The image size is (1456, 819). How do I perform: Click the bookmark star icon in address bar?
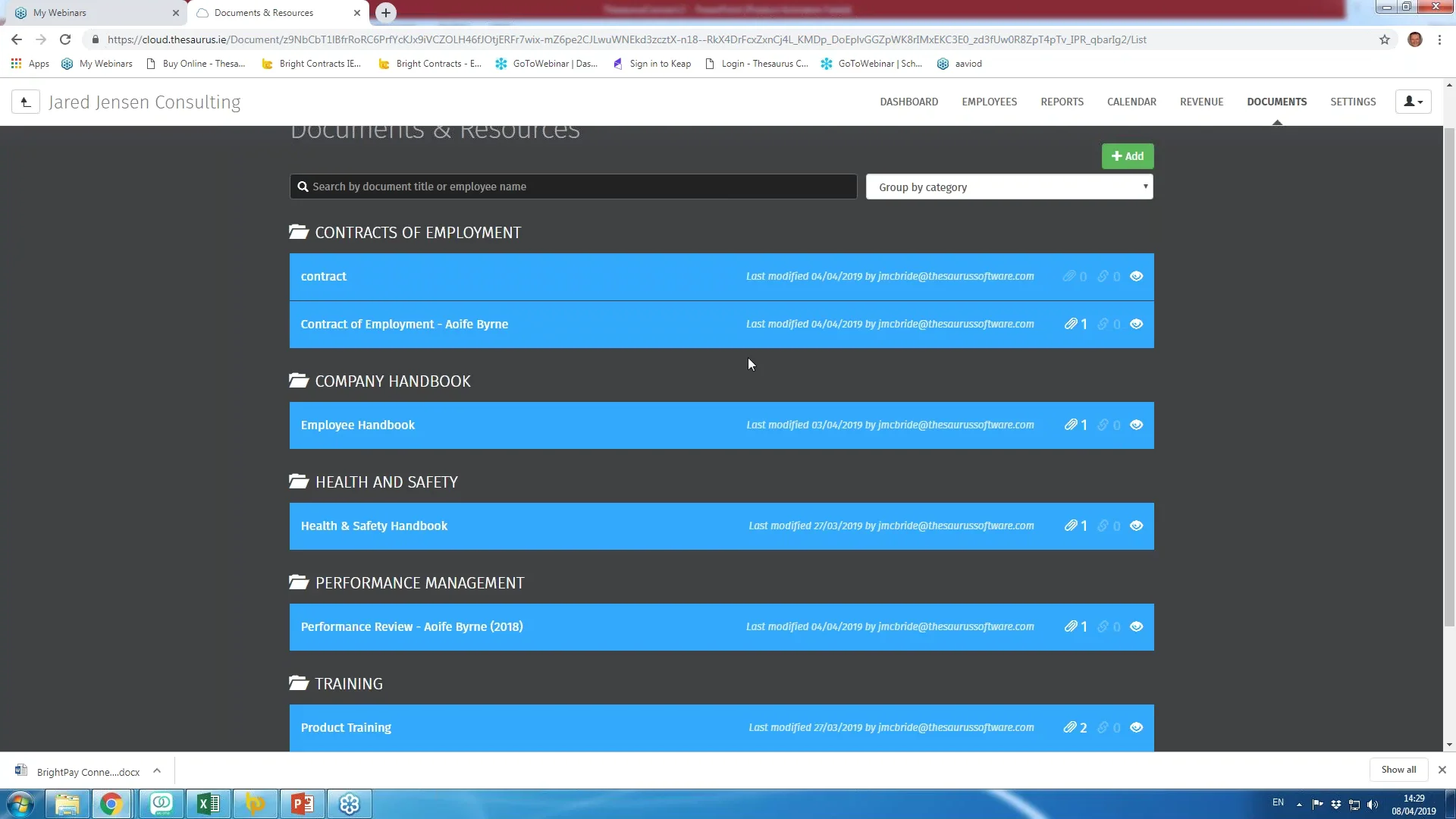tap(1384, 40)
